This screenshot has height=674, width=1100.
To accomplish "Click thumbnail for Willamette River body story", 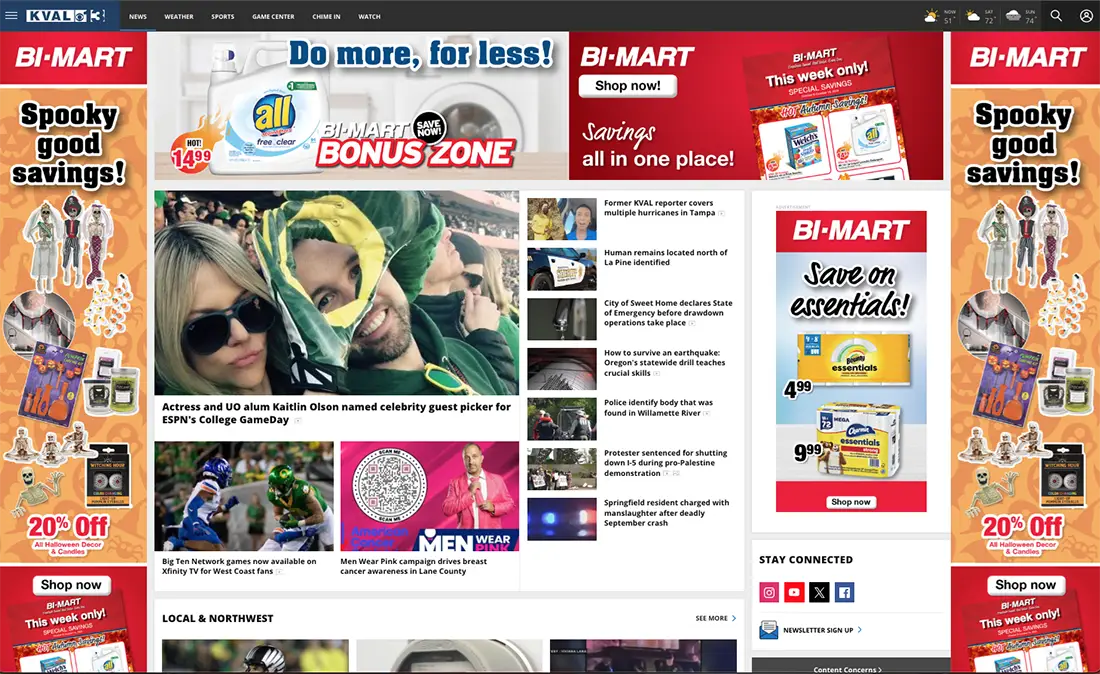I will coord(562,419).
